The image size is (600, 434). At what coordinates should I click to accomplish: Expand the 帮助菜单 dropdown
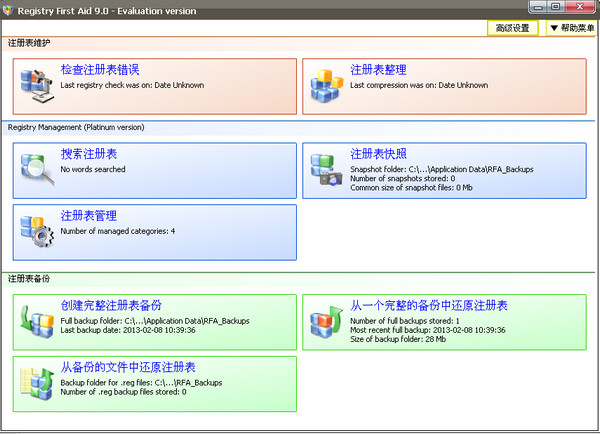click(x=571, y=28)
